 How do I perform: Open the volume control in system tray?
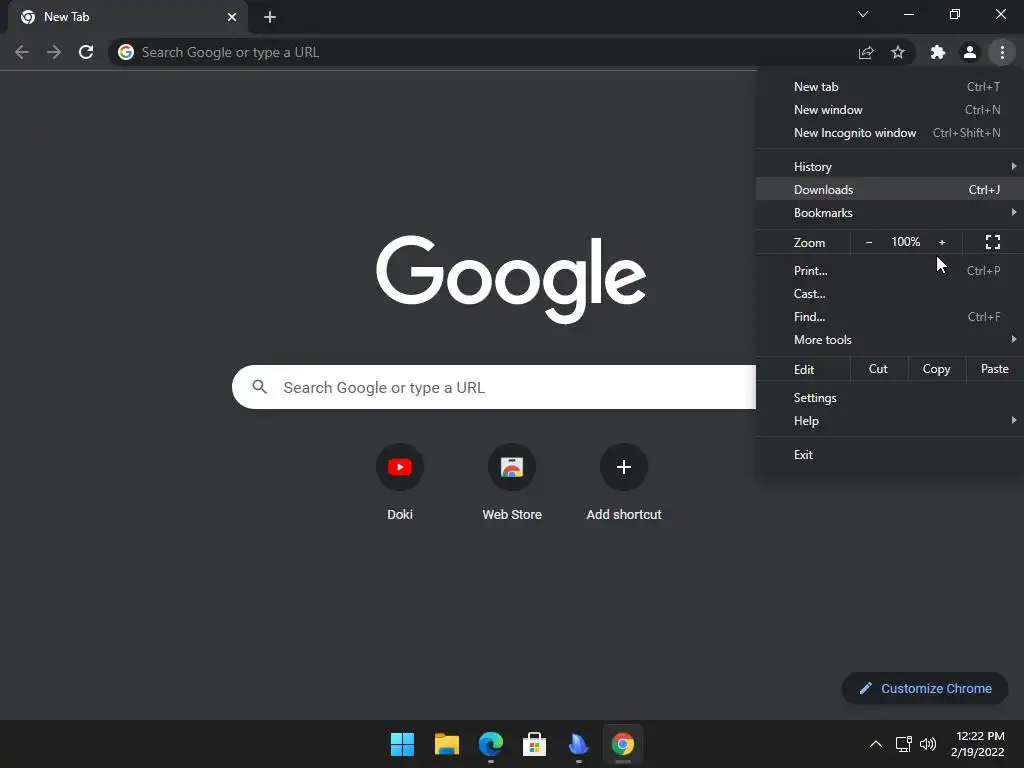928,744
